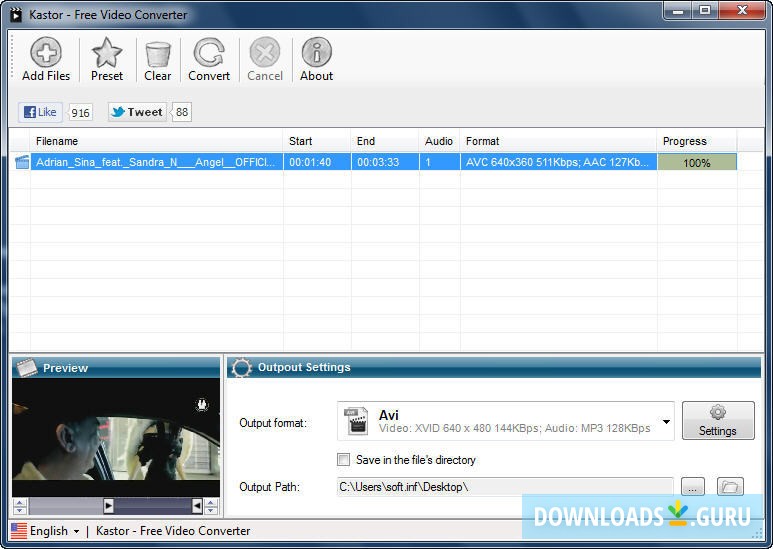Screen dimensions: 773x549
Task: Click the Avi clapperboard format icon
Action: click(x=356, y=421)
